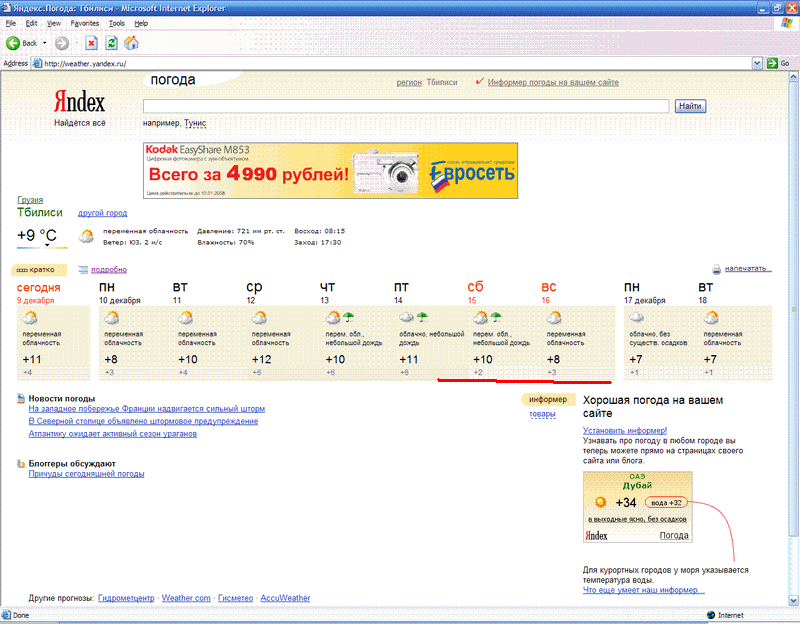Click the Kodak EasyShare banner ad
Screen dimensions: 800x624
coord(331,170)
